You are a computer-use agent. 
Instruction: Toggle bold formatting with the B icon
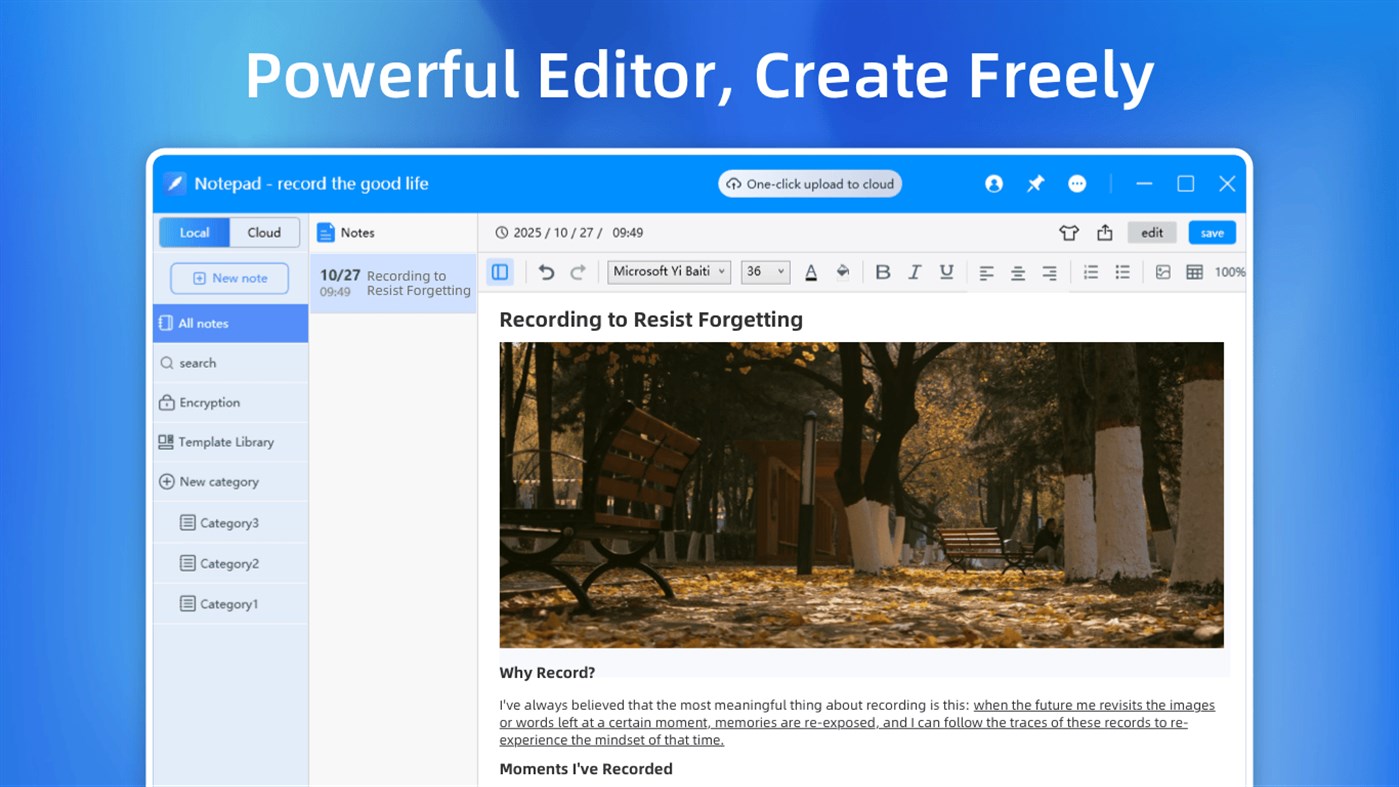click(x=883, y=271)
